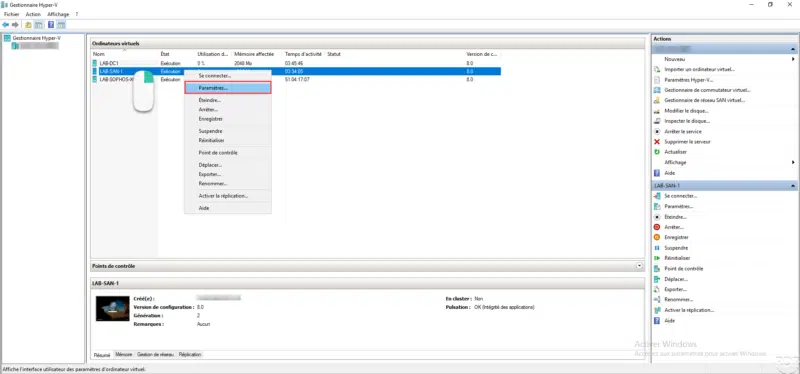Select the LAB-DC1 virtual machine row

(x=296, y=63)
